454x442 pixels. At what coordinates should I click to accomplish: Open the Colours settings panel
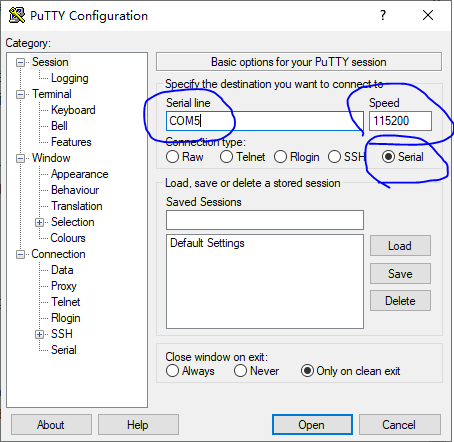[x=68, y=238]
